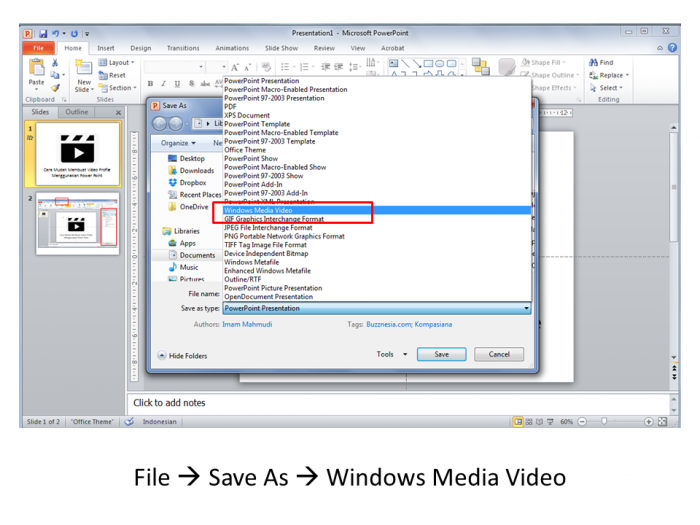Click the Save icon in Quick Access toolbar
The height and width of the screenshot is (525, 700).
pyautogui.click(x=43, y=33)
